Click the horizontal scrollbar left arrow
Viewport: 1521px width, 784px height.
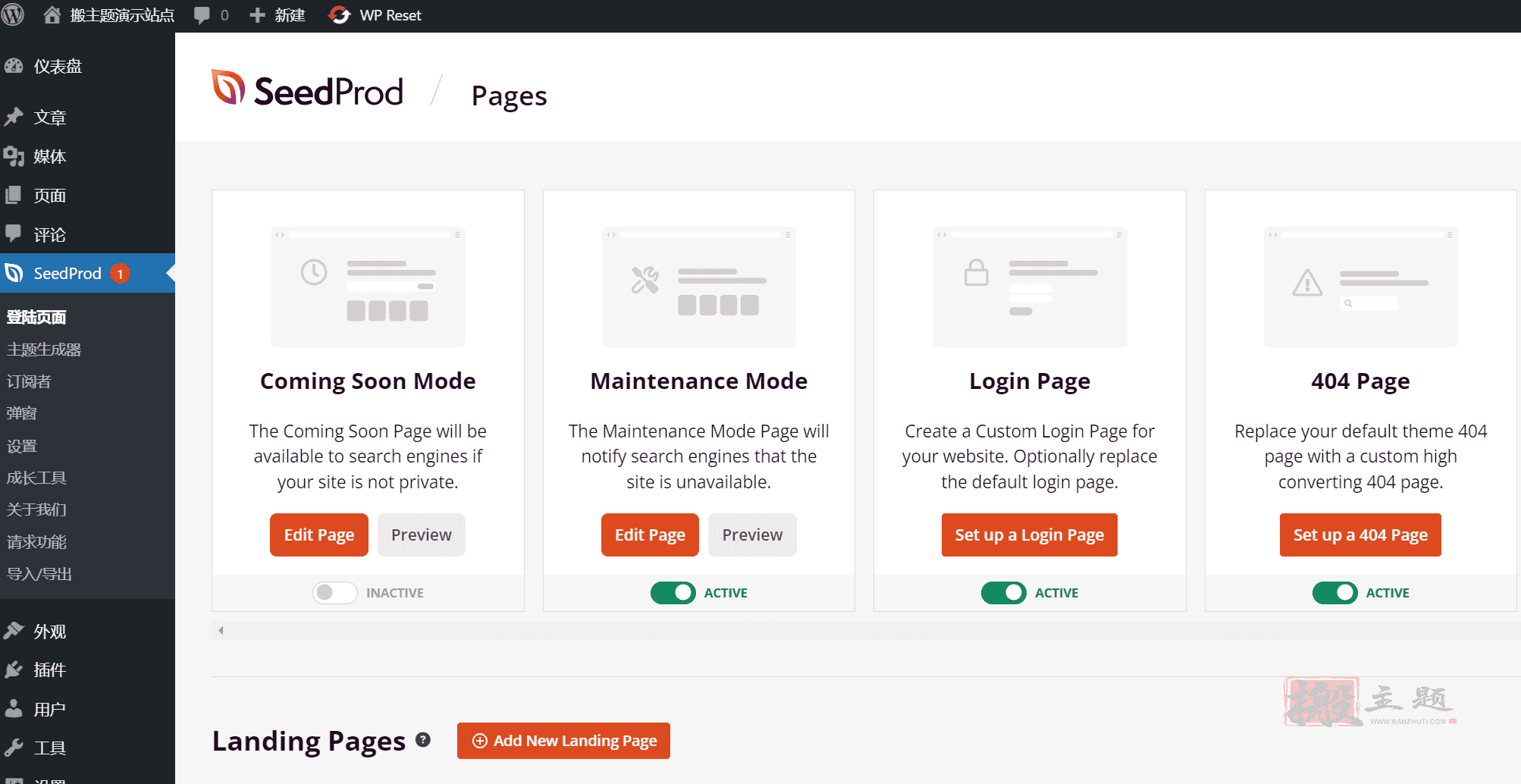[x=221, y=630]
